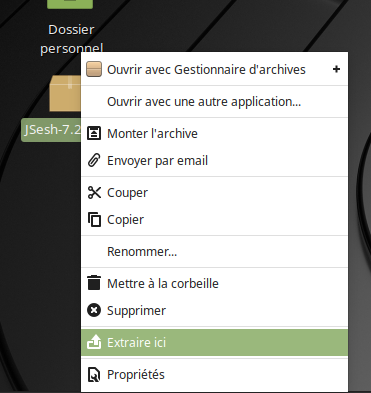Click the trash can icon
This screenshot has width=371, height=393.
pyautogui.click(x=94, y=283)
